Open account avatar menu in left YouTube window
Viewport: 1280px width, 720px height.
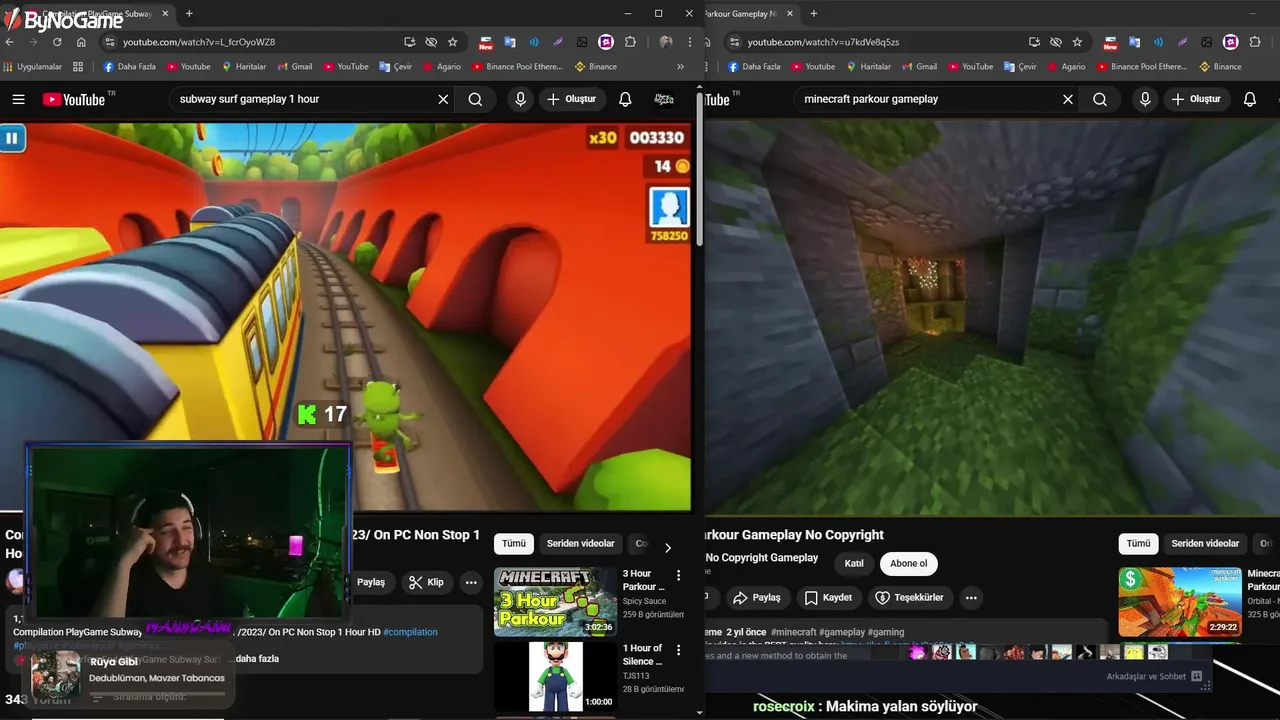click(x=663, y=99)
